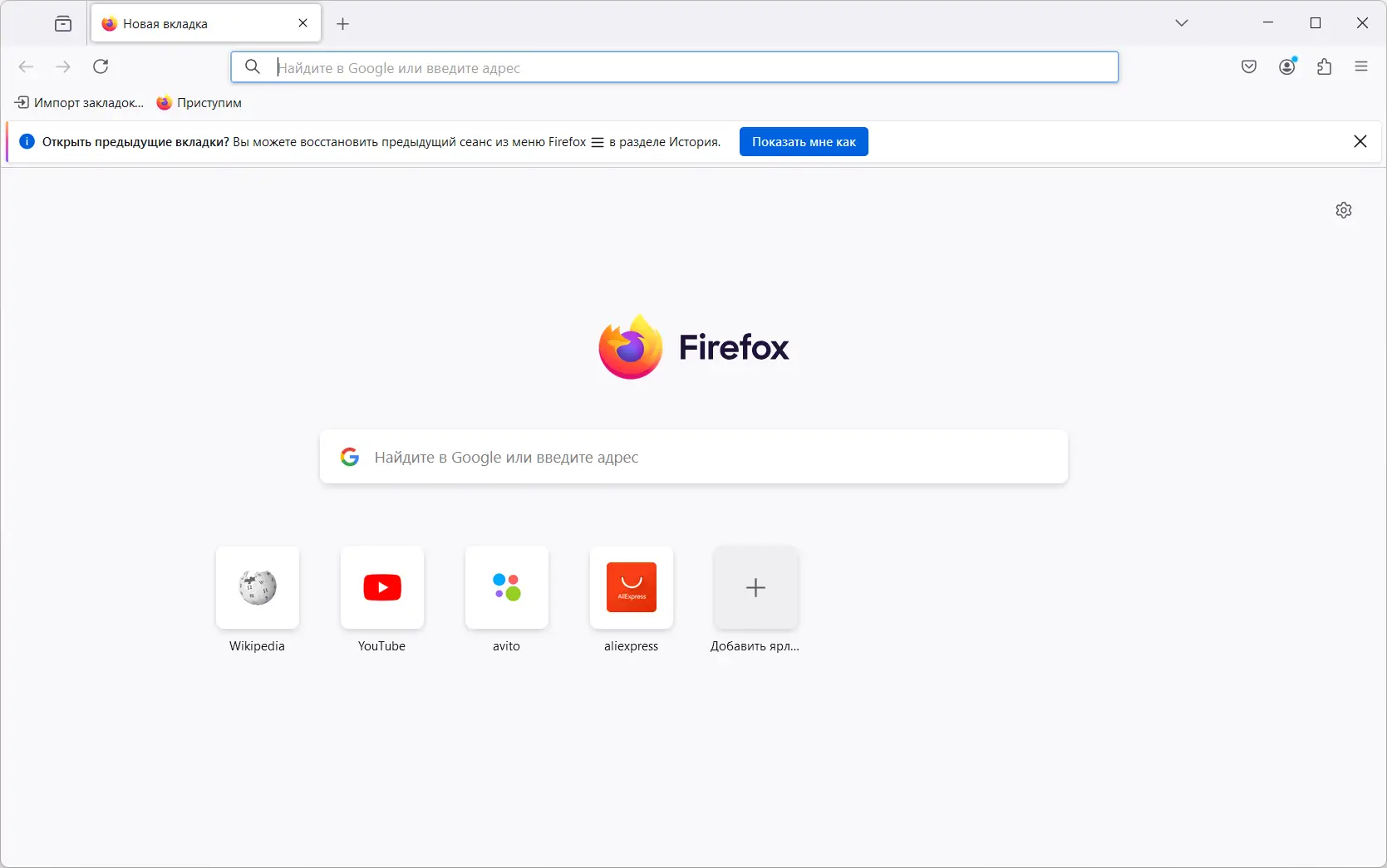Focus the address bar input field
Screen dimensions: 1387x868
pos(675,67)
